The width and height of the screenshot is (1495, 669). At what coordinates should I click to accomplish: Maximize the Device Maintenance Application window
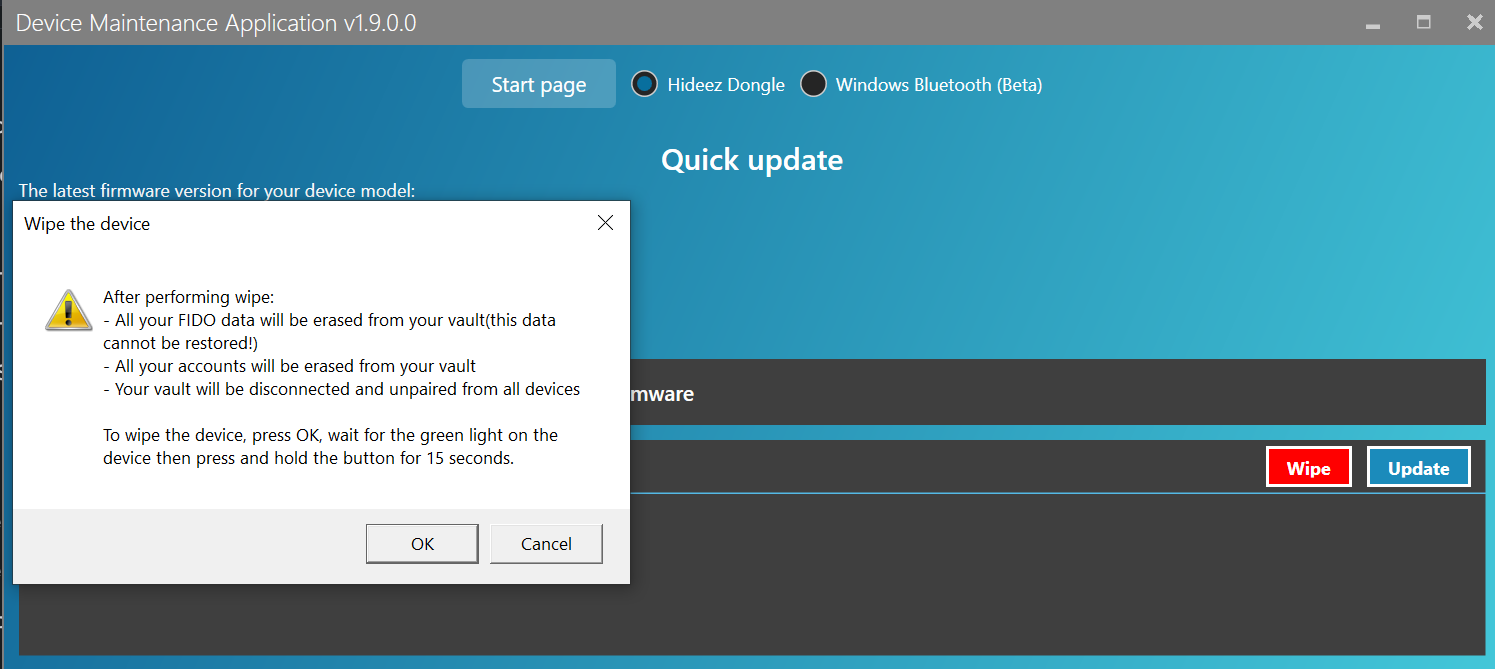pos(1423,22)
